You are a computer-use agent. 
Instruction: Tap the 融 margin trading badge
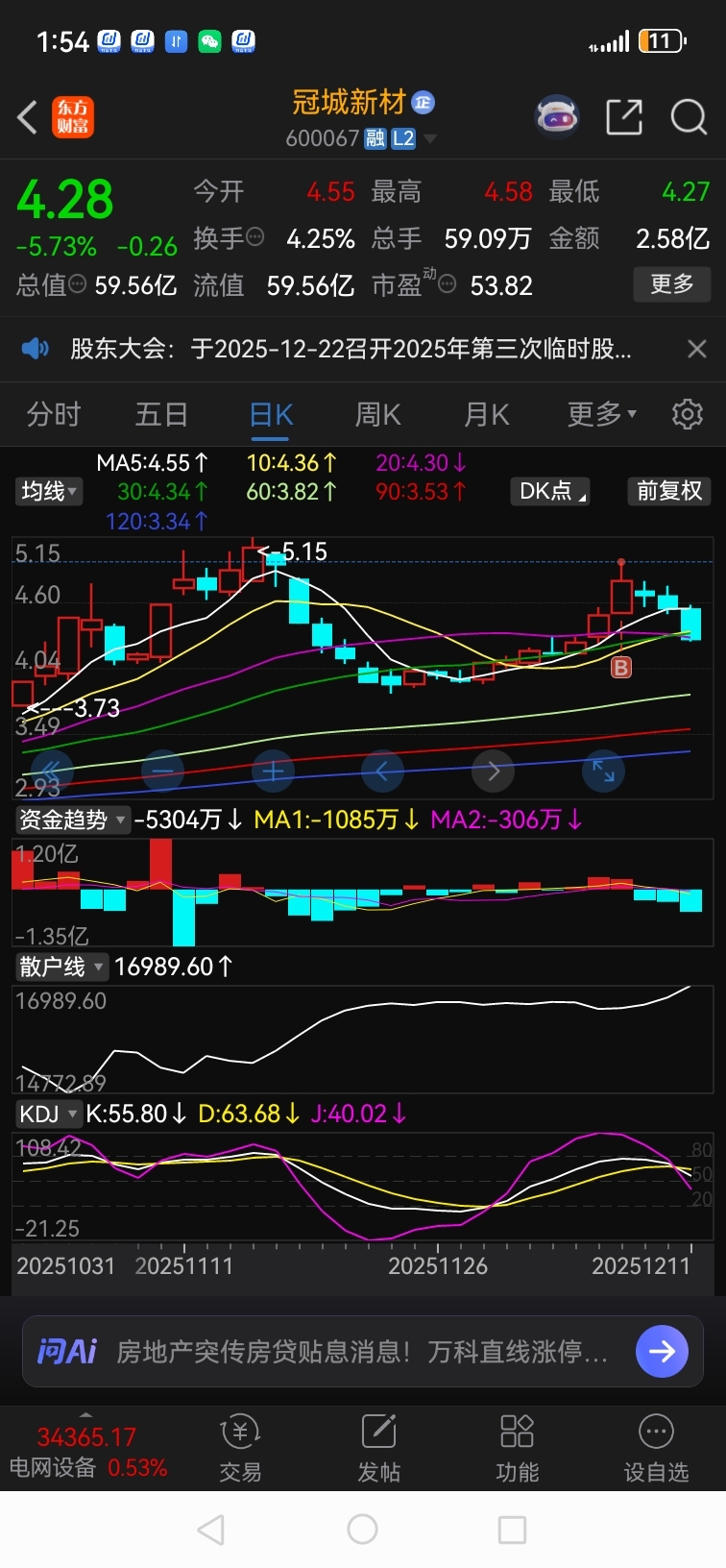(375, 138)
